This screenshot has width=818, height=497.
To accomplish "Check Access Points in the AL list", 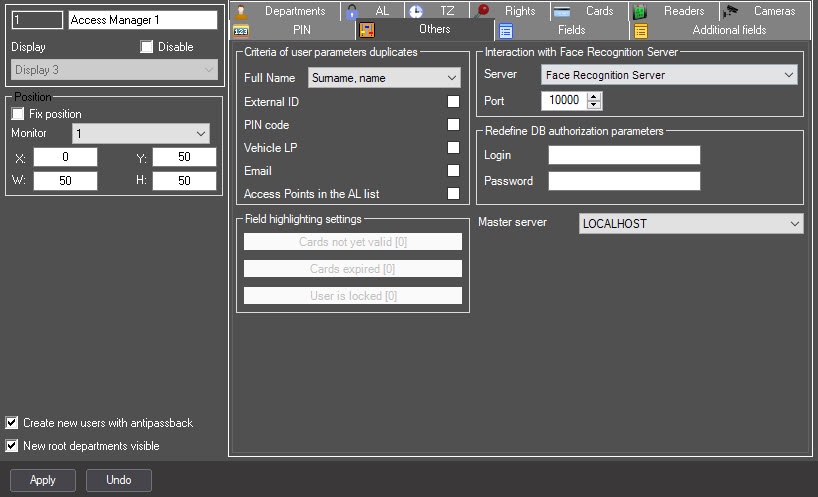I will pyautogui.click(x=453, y=193).
